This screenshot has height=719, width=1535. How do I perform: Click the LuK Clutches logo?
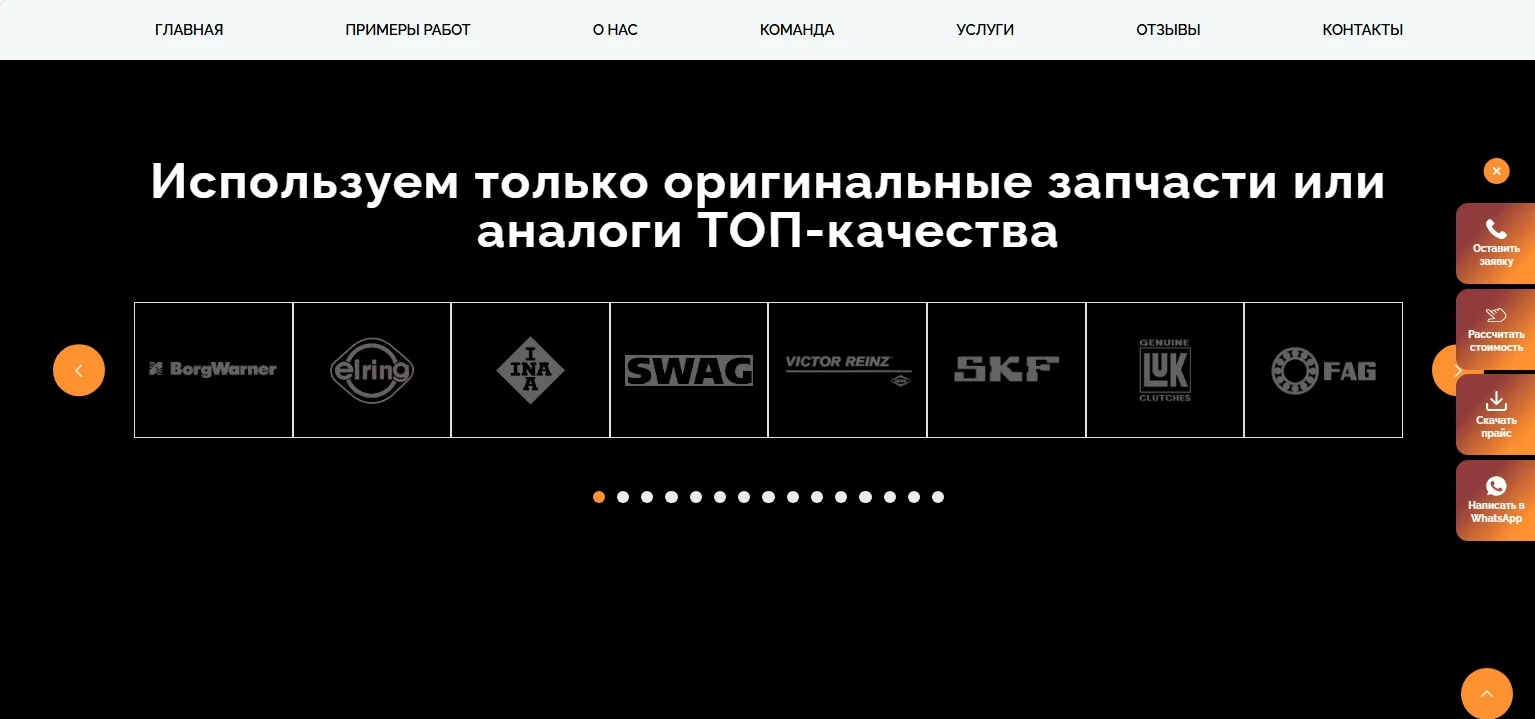(1165, 369)
